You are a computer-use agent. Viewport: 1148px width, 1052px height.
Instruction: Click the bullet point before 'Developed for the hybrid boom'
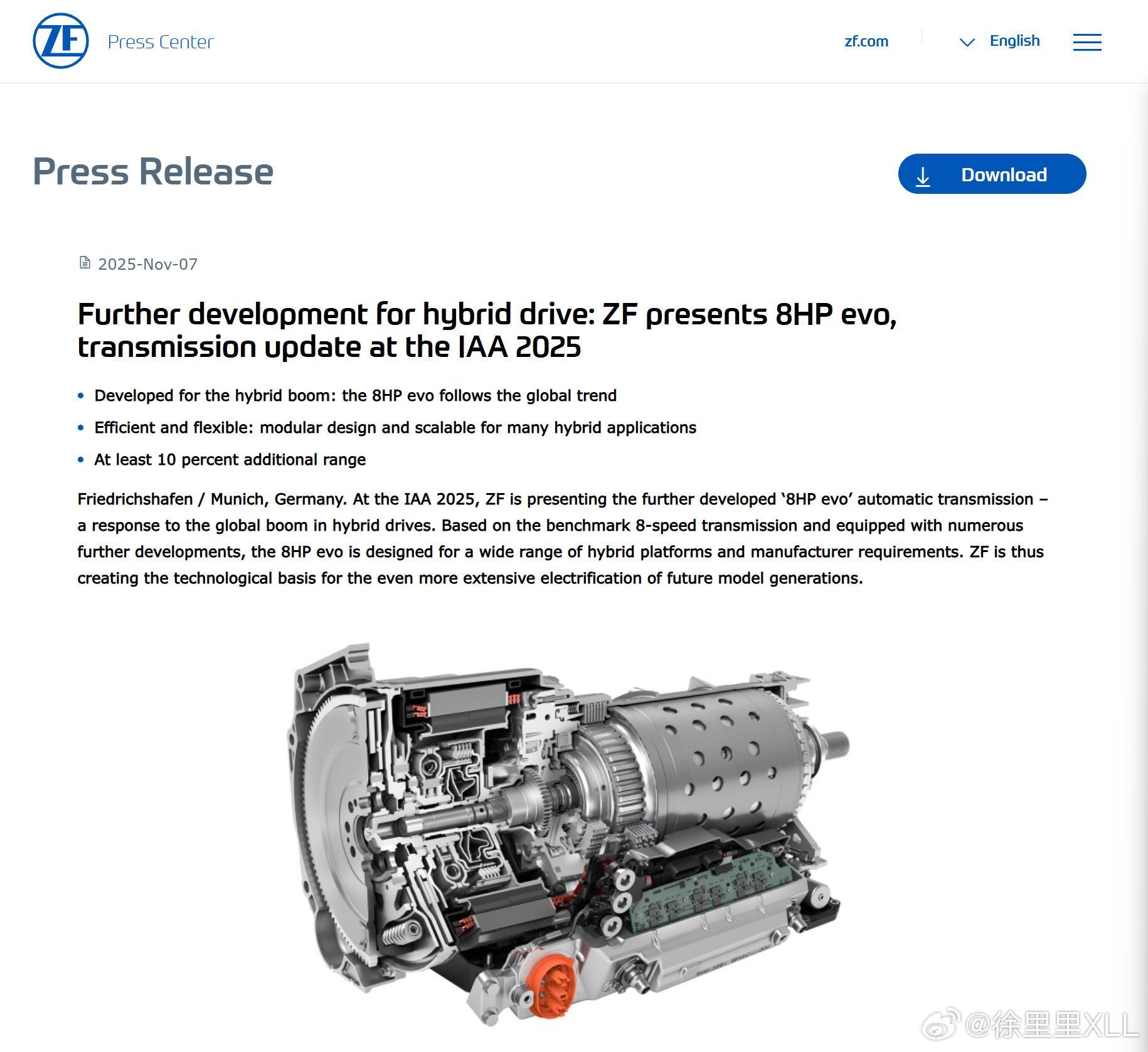(x=80, y=396)
